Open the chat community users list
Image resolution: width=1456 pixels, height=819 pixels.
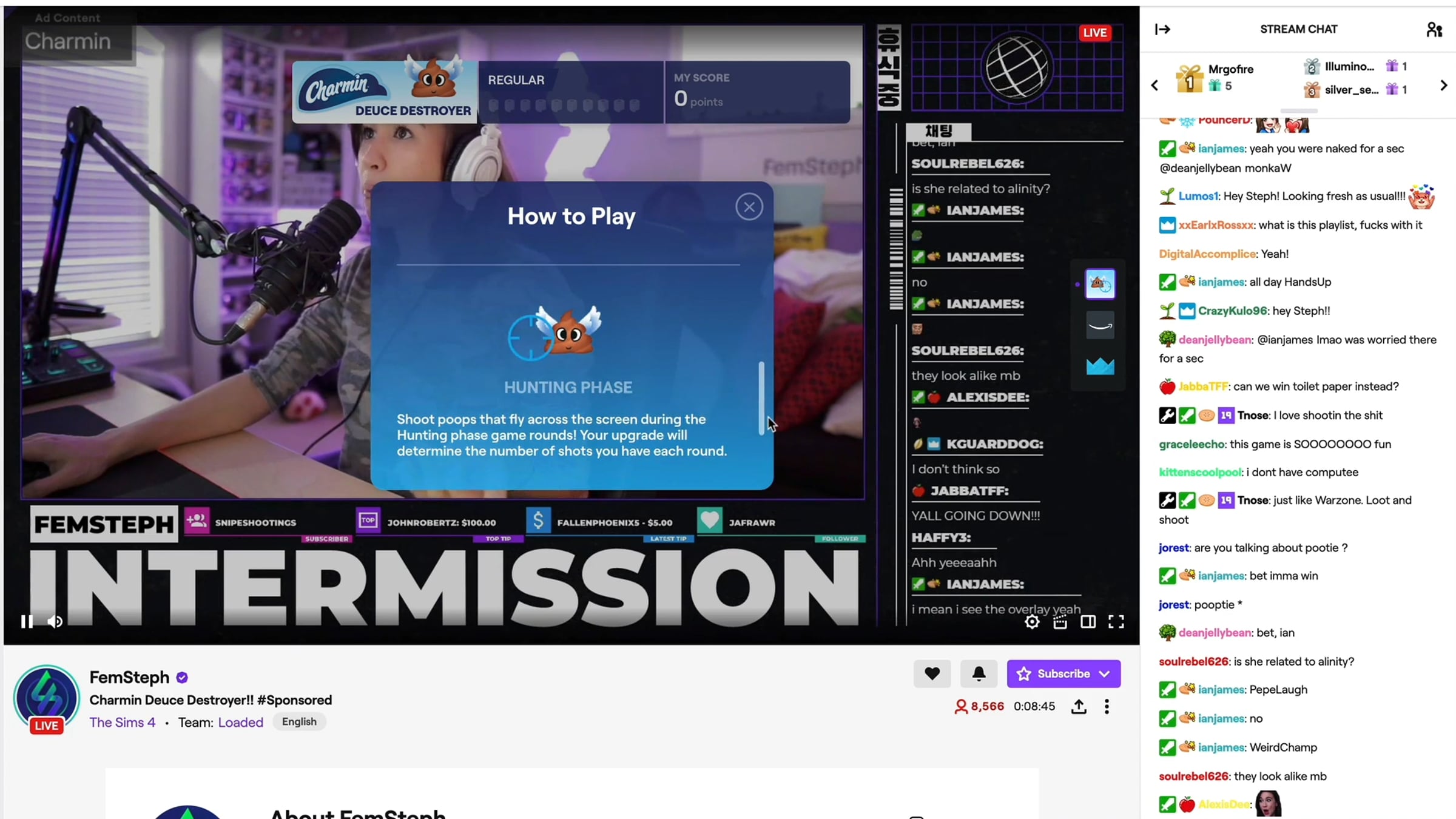point(1434,29)
